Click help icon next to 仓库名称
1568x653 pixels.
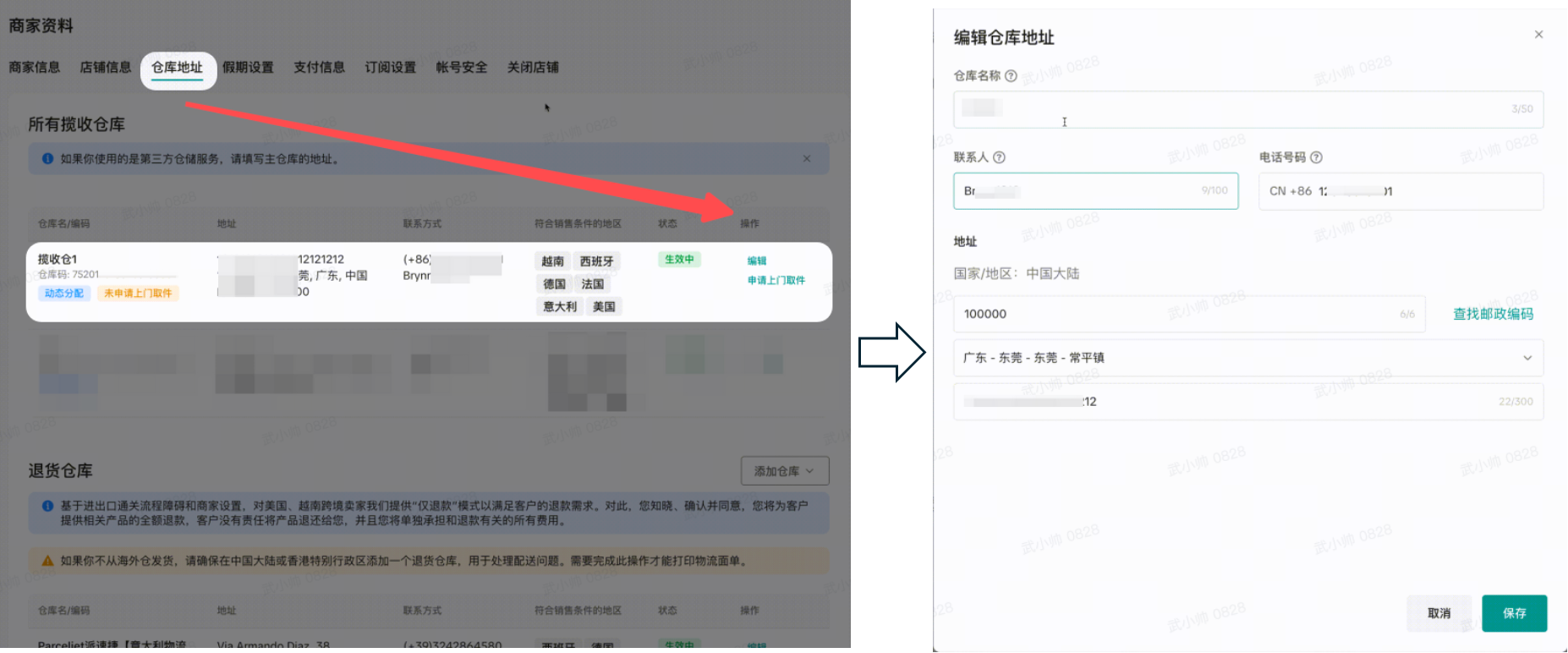[x=1011, y=76]
